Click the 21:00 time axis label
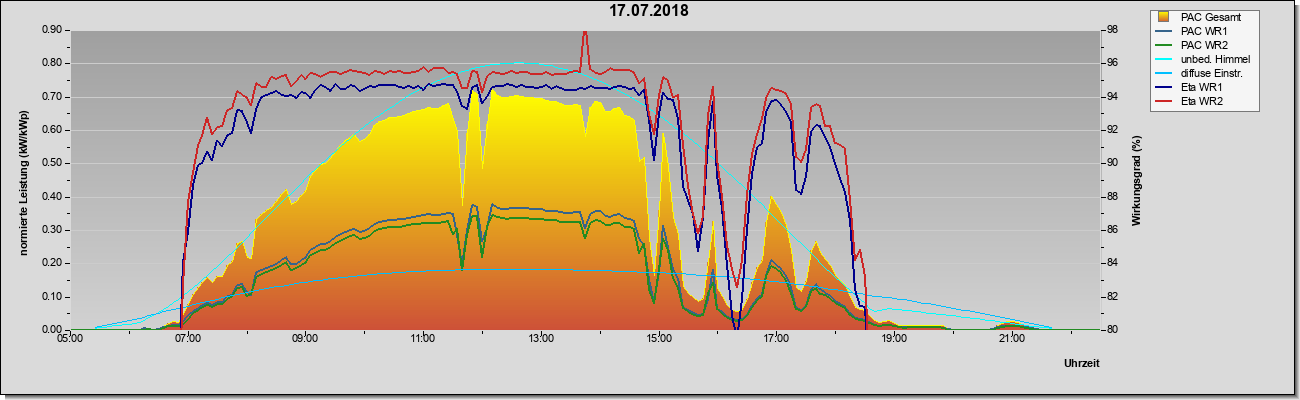This screenshot has width=1300, height=400. point(1011,340)
